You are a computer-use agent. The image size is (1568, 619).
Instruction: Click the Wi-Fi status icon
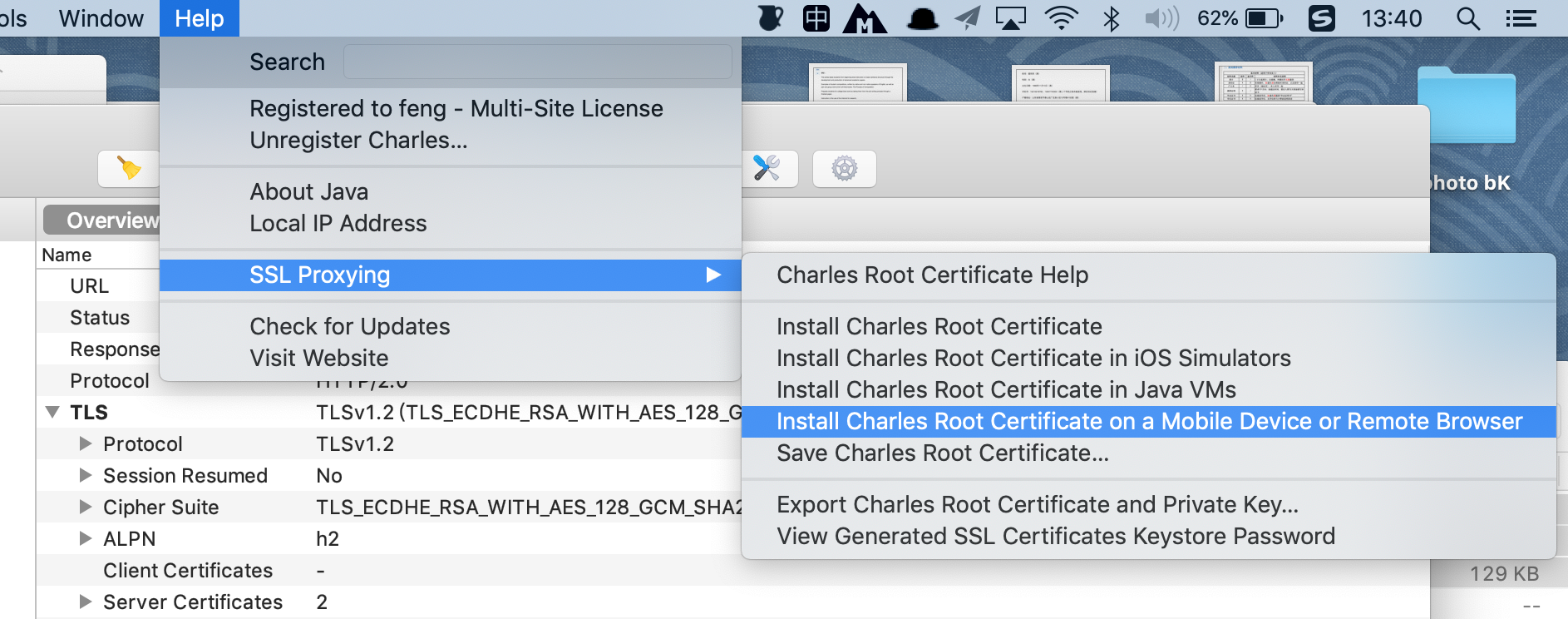point(1061,18)
